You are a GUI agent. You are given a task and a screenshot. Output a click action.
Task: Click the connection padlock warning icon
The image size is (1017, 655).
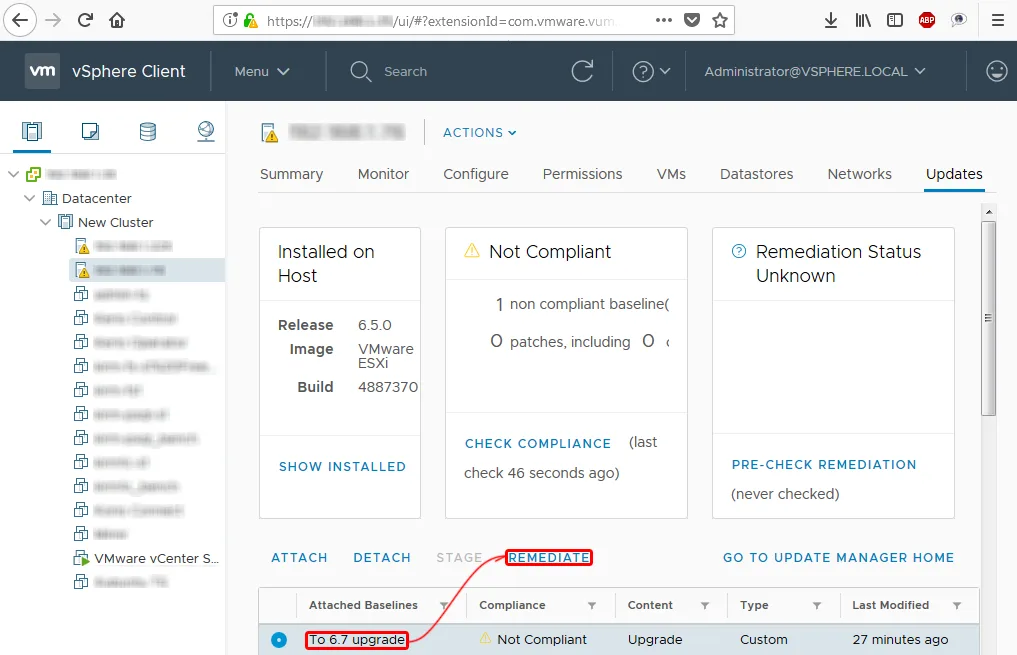250,20
